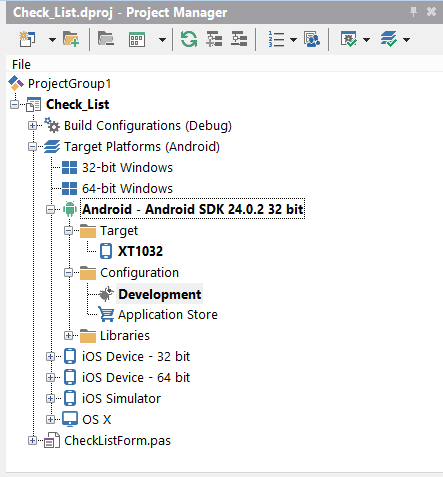
Task: Open the View calendar icon dropdown arrow
Action: (x=162, y=40)
